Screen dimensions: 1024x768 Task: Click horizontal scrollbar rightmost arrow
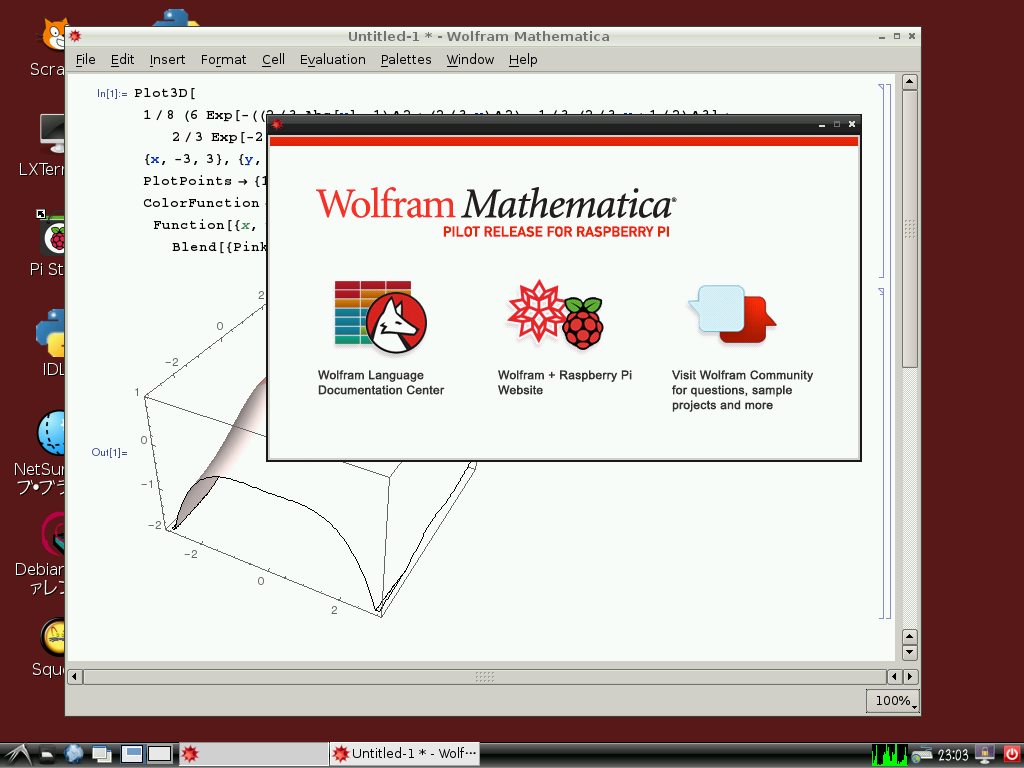(910, 677)
